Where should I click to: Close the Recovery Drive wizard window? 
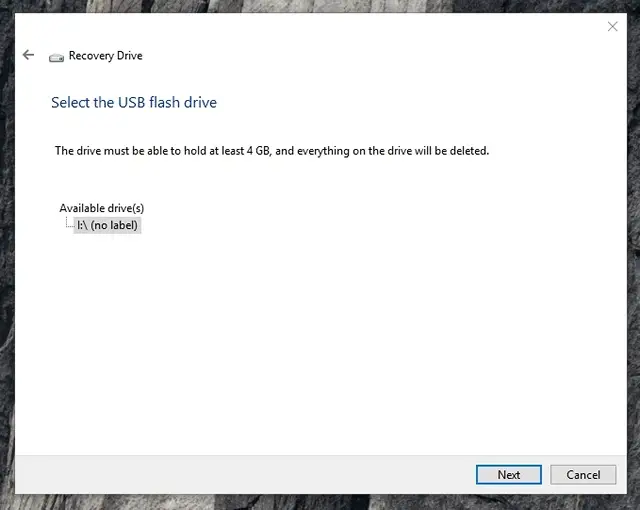point(612,27)
